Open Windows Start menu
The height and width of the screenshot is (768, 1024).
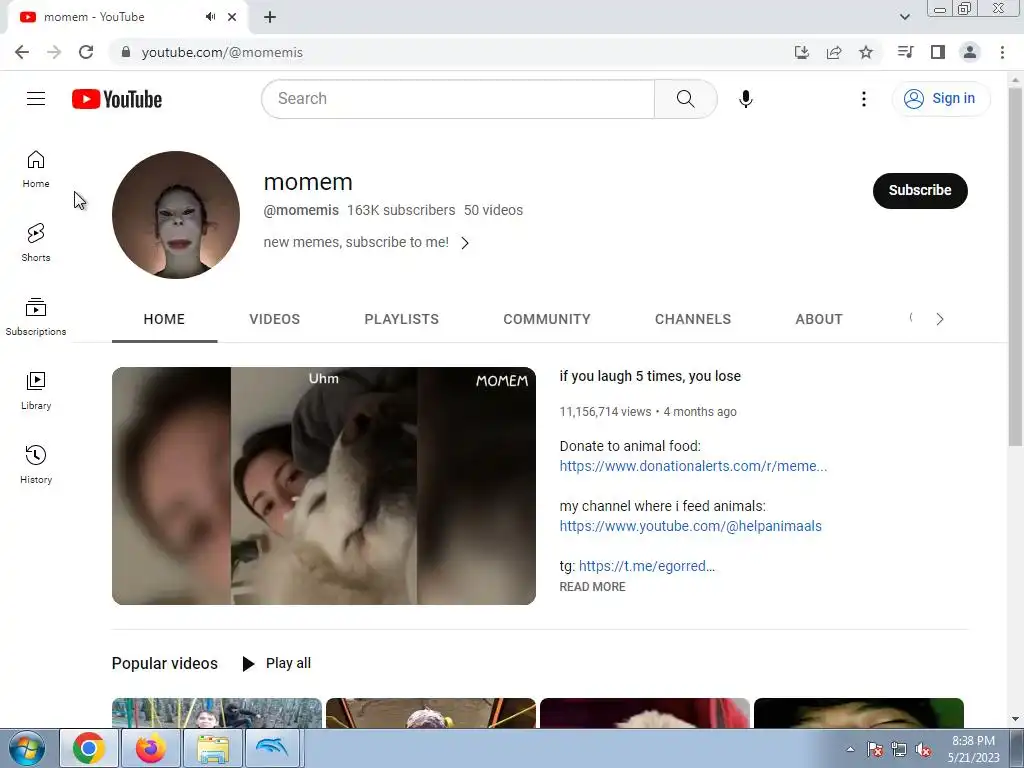pos(27,748)
